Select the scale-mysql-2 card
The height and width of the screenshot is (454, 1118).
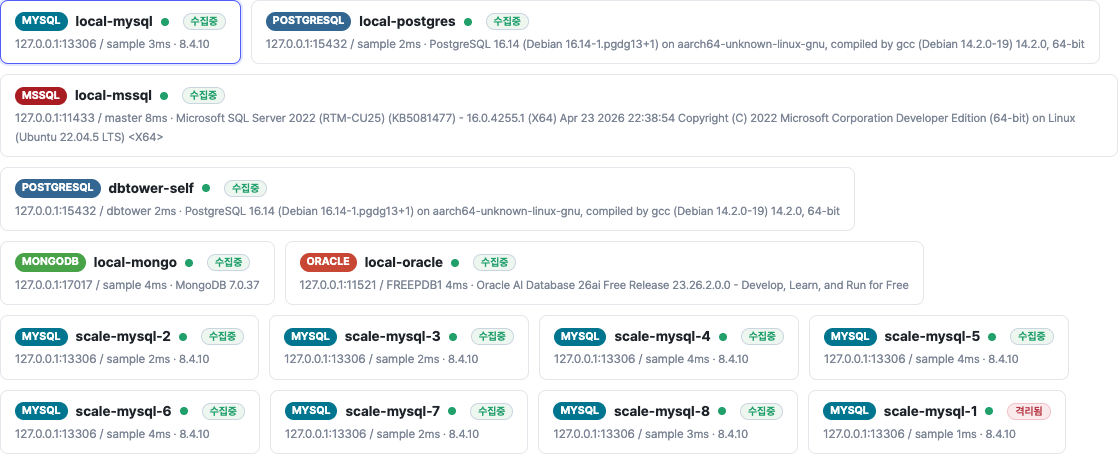click(x=129, y=347)
